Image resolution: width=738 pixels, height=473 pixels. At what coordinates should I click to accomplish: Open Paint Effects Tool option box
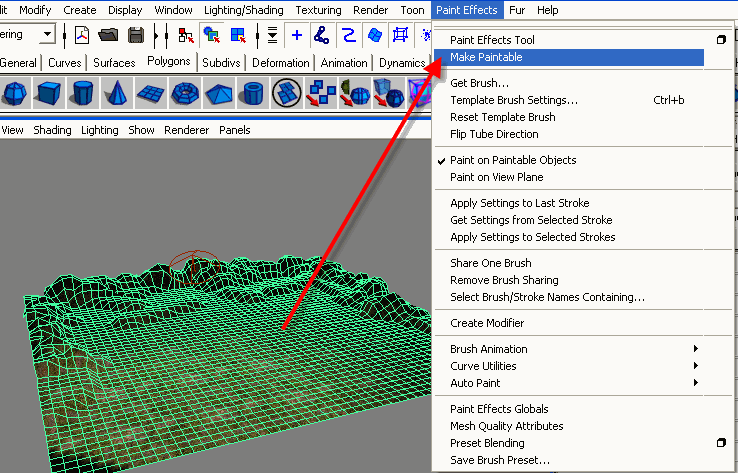[721, 40]
